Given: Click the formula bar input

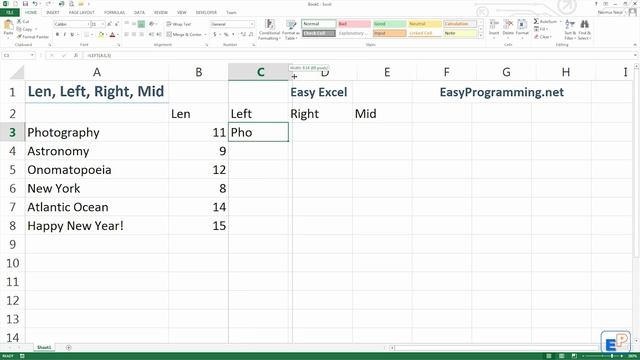Looking at the screenshot, I should point(359,55).
